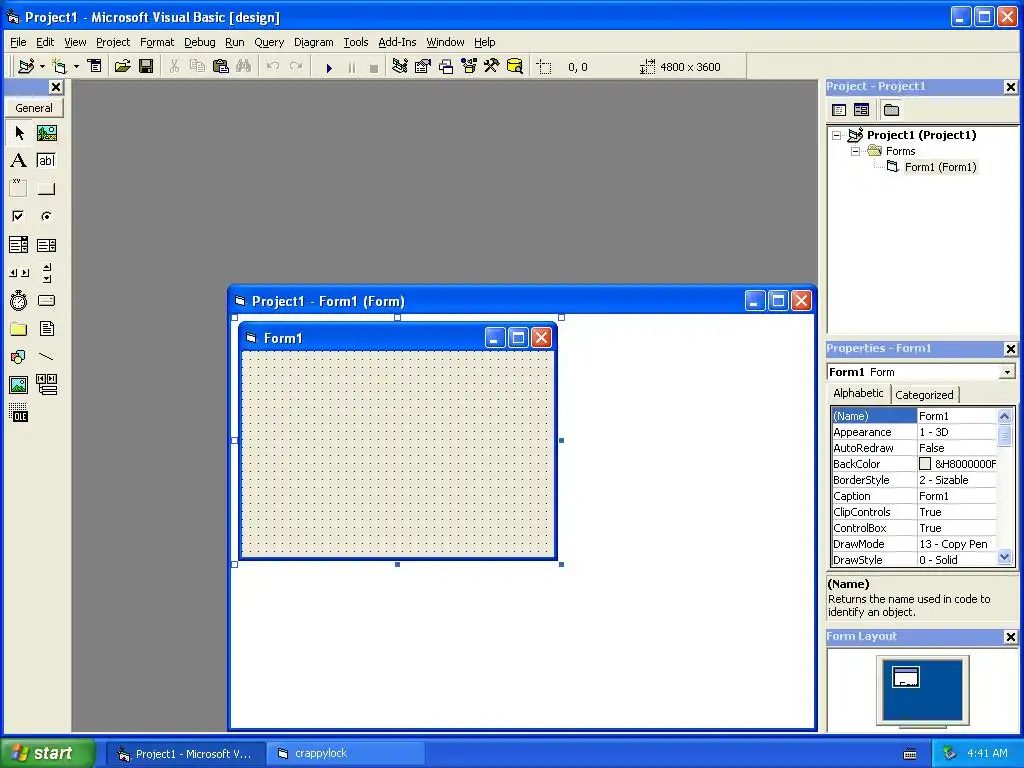Open the Add-Ins menu

pyautogui.click(x=397, y=42)
